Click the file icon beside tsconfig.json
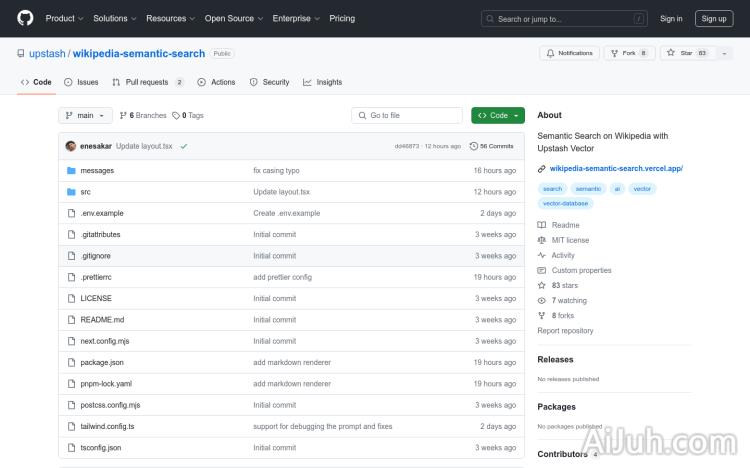 (x=71, y=447)
